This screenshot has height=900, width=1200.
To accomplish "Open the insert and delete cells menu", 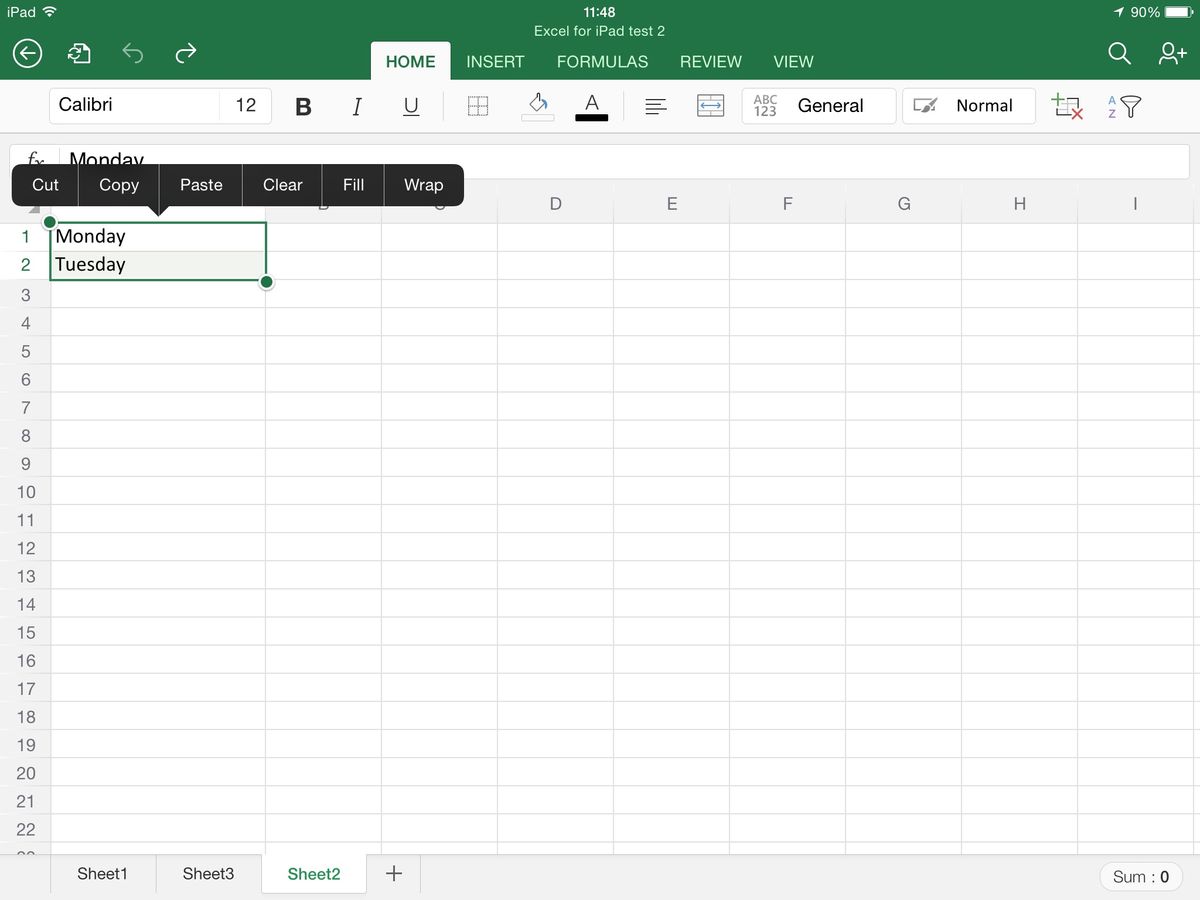I will click(x=1066, y=106).
